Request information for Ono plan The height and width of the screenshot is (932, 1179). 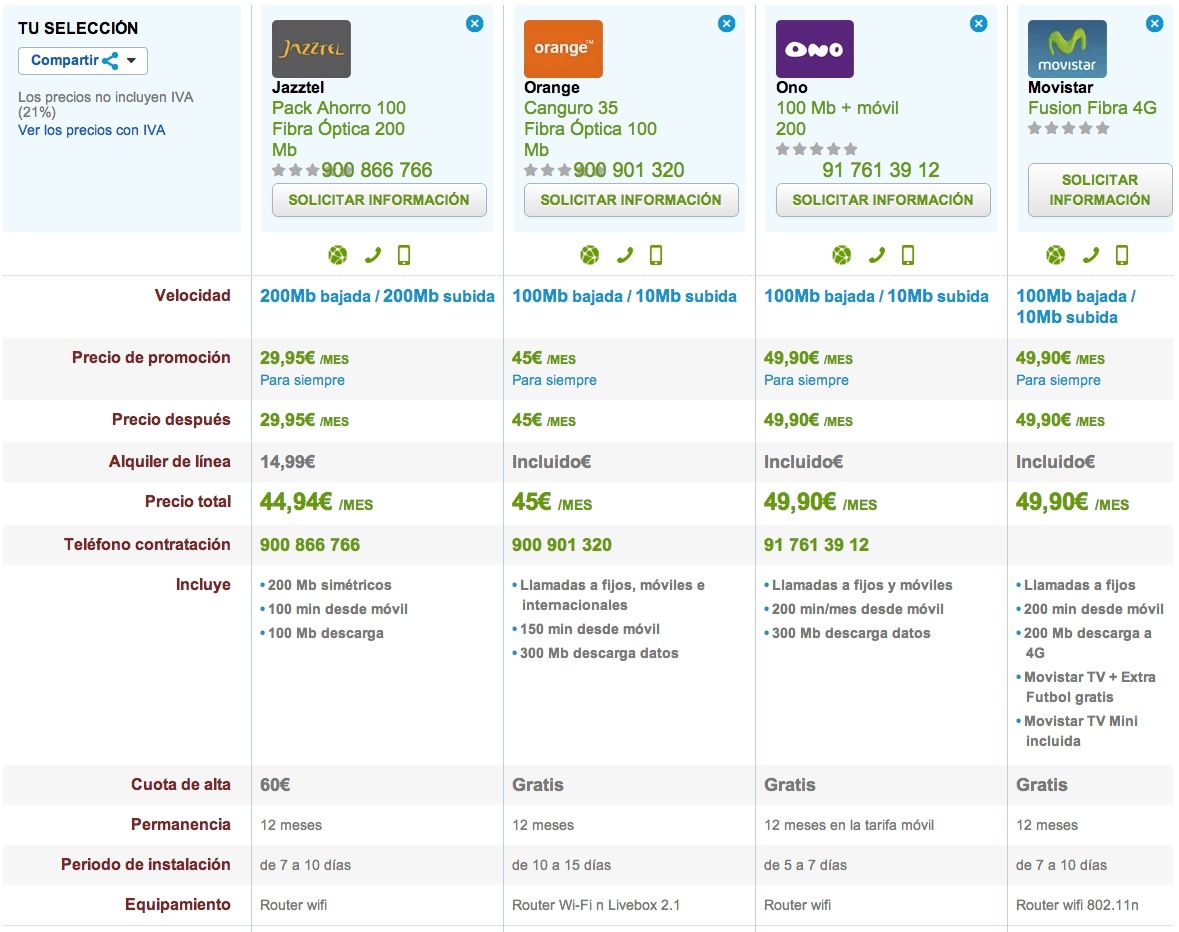point(883,200)
